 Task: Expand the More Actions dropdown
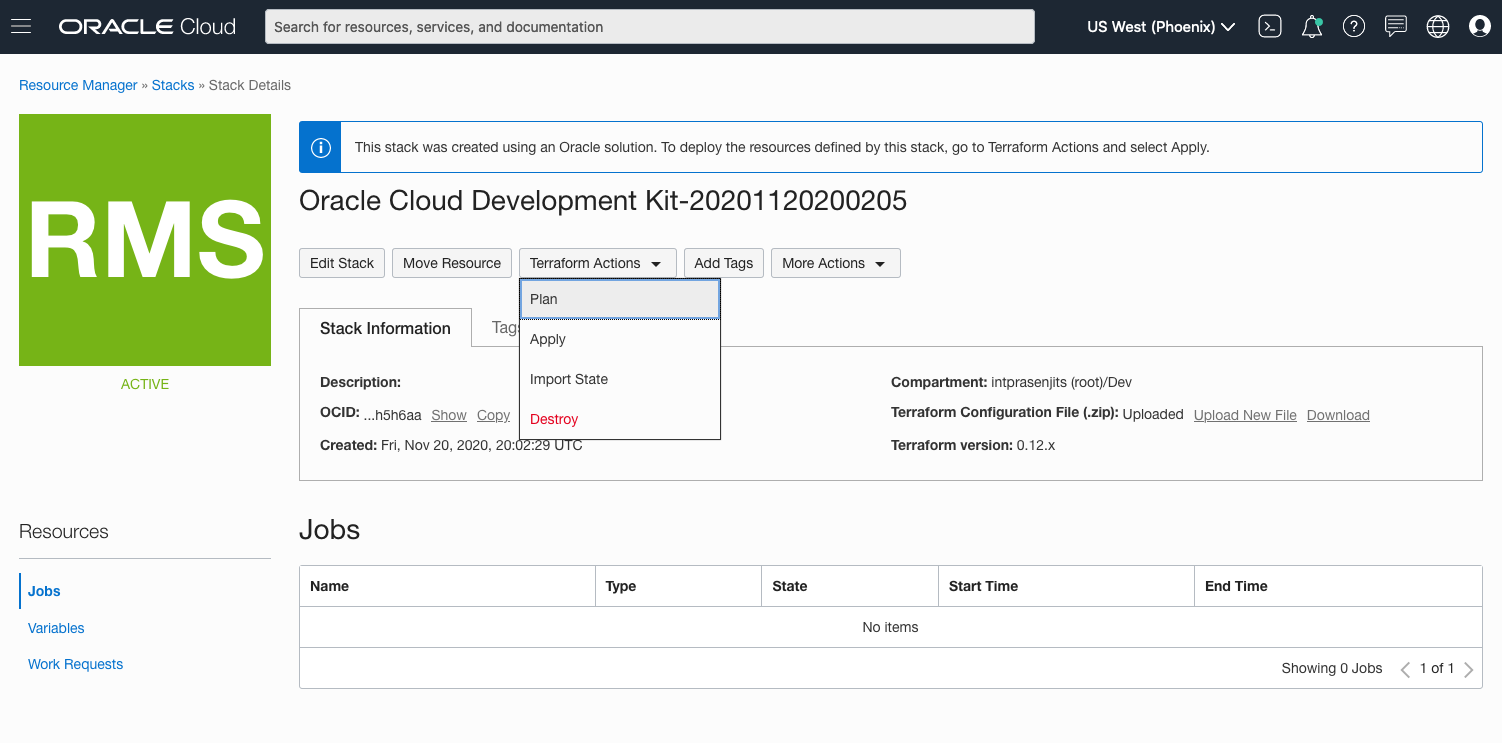click(835, 263)
